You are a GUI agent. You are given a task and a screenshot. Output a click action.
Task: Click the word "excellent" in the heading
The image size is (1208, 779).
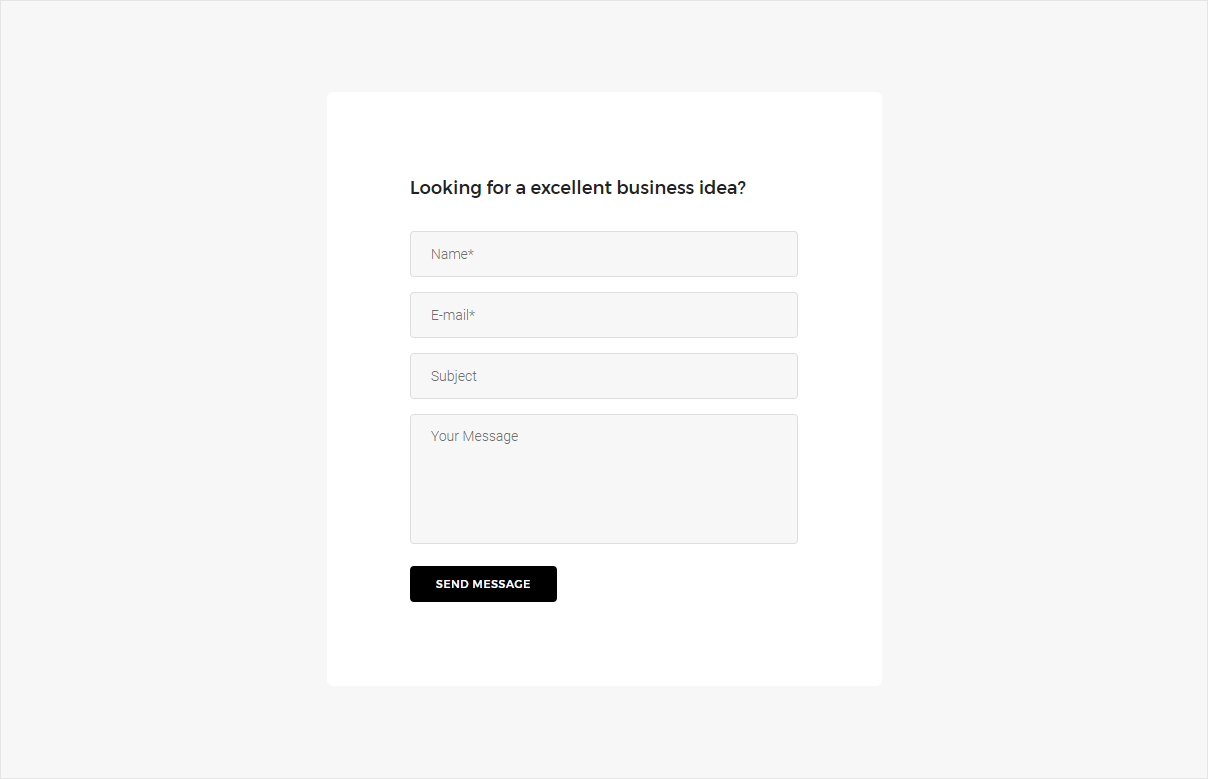click(x=571, y=188)
